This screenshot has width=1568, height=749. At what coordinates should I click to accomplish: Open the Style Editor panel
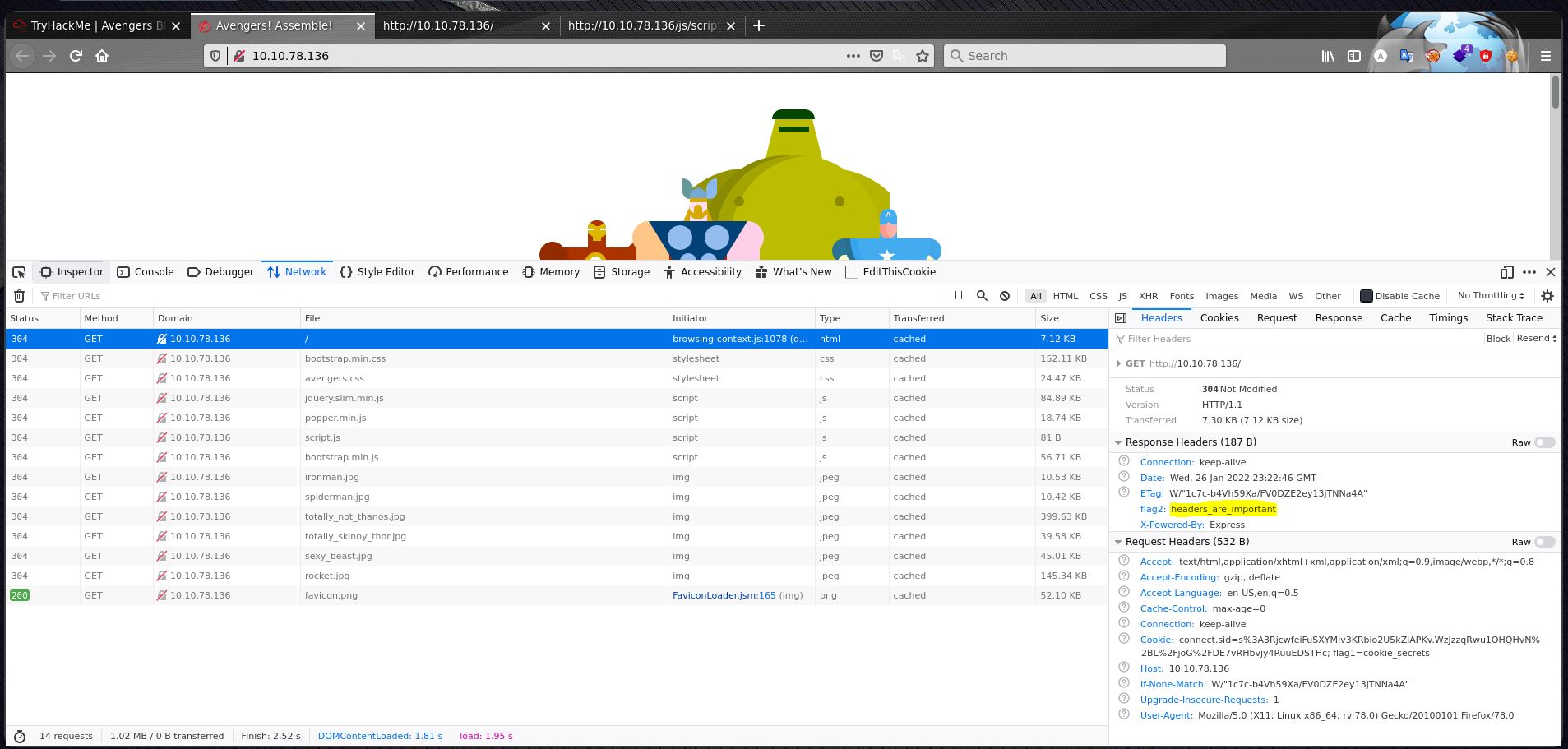pyautogui.click(x=377, y=272)
